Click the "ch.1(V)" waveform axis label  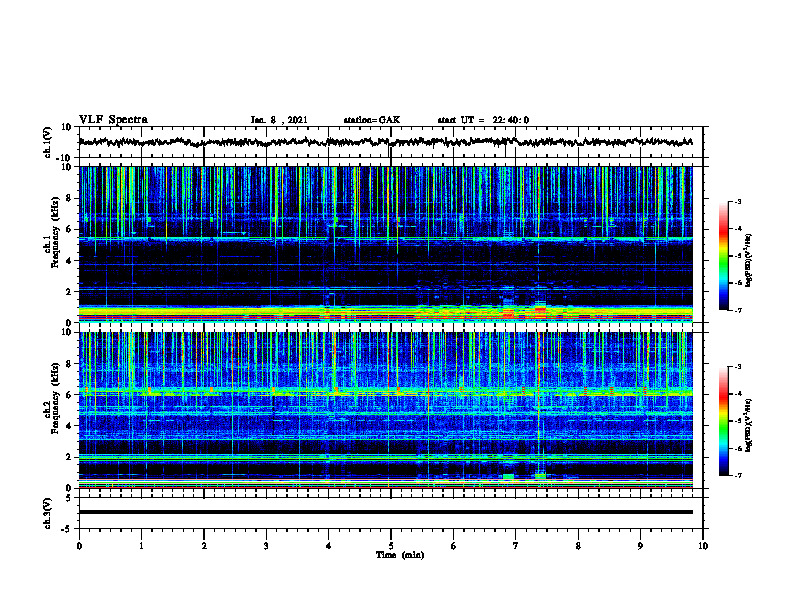[48, 142]
